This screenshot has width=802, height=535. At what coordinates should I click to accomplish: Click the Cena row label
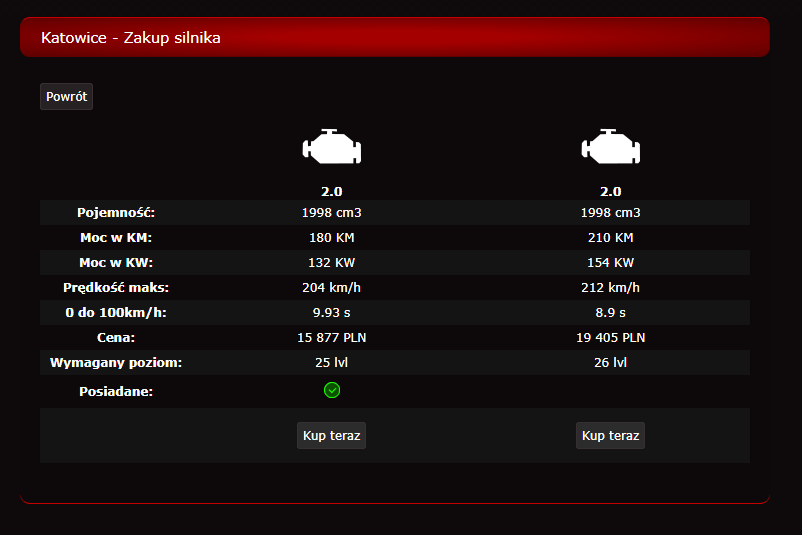click(x=116, y=338)
